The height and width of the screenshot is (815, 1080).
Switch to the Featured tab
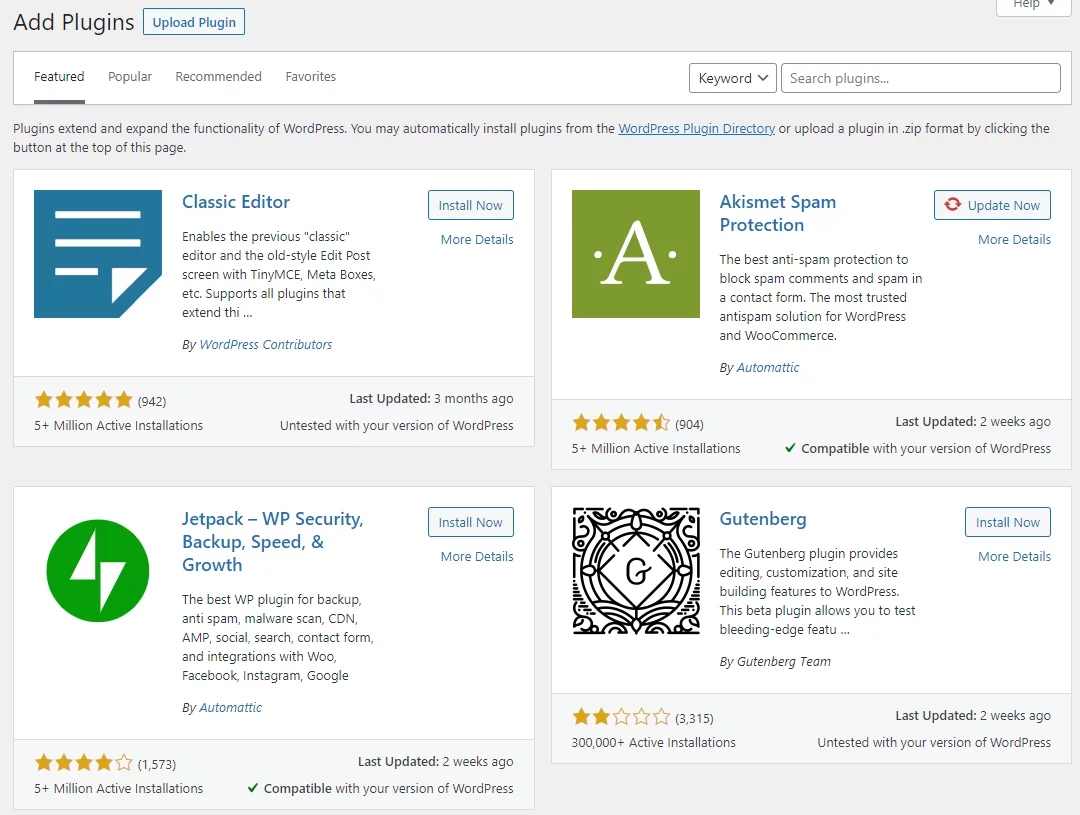coord(59,76)
